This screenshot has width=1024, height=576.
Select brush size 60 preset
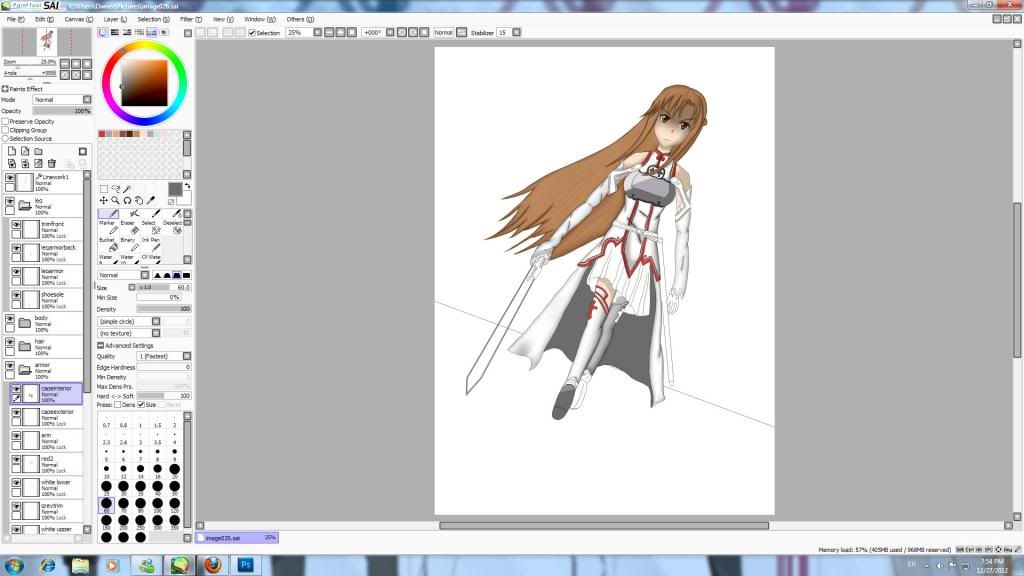click(x=106, y=505)
